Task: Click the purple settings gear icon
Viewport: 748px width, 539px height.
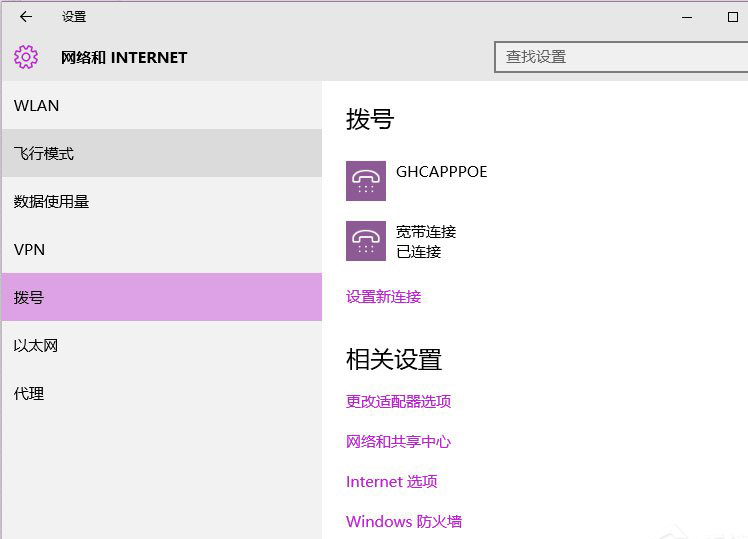Action: [x=26, y=57]
